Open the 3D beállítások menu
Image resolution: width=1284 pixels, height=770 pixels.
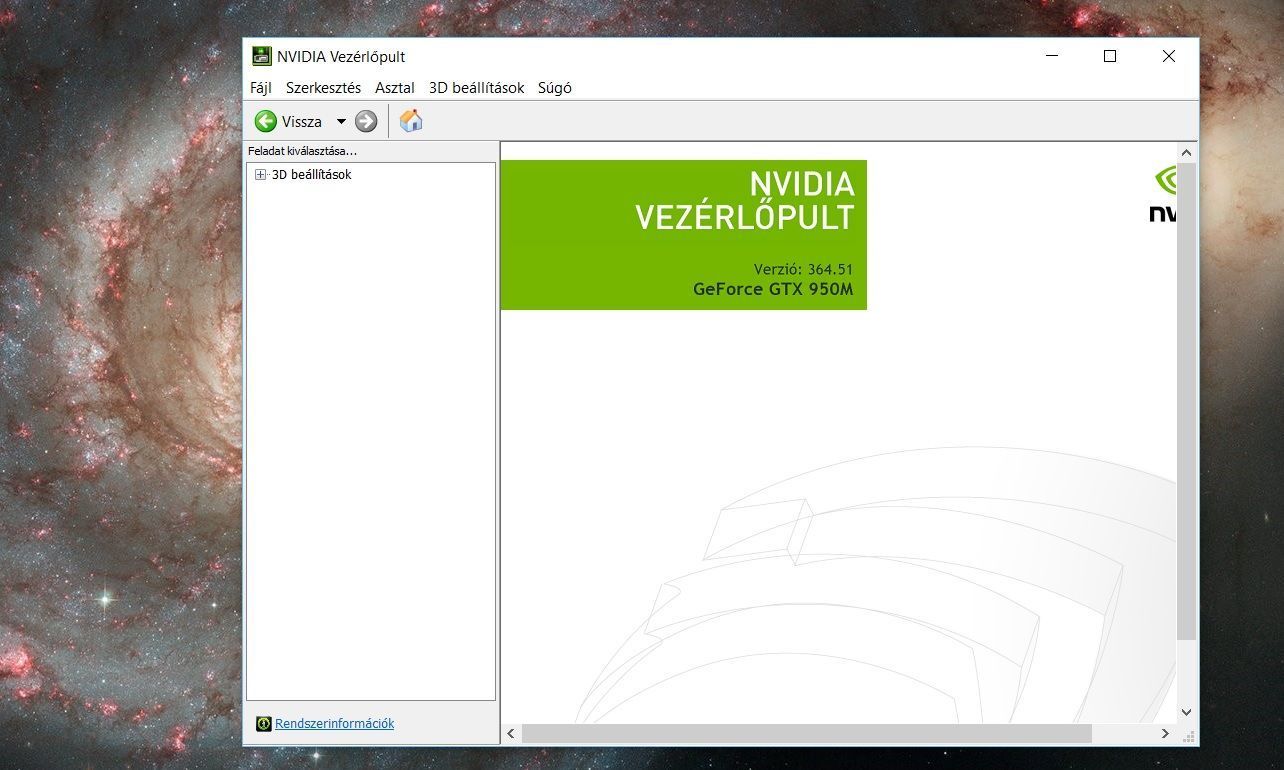(477, 88)
